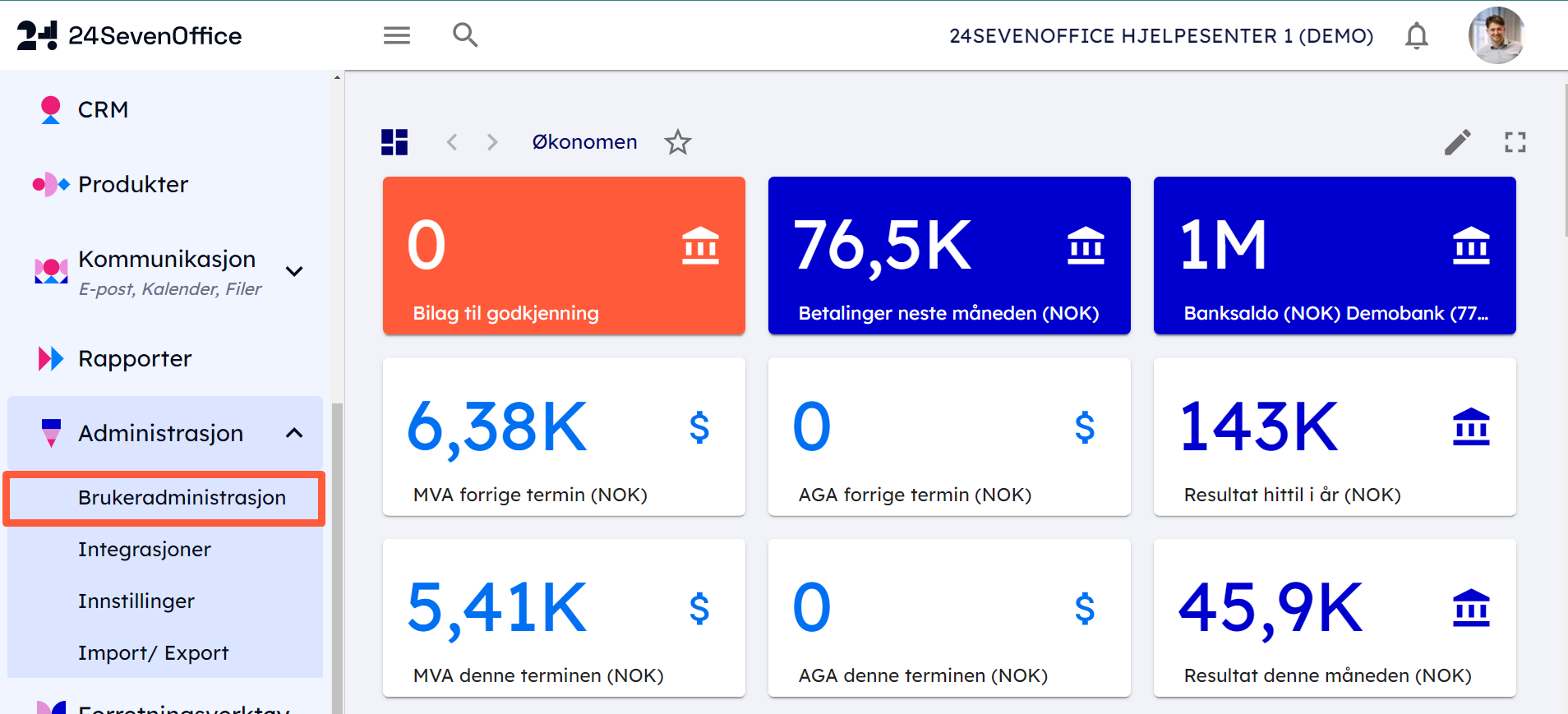
Task: Open the CRM module
Action: pos(103,109)
